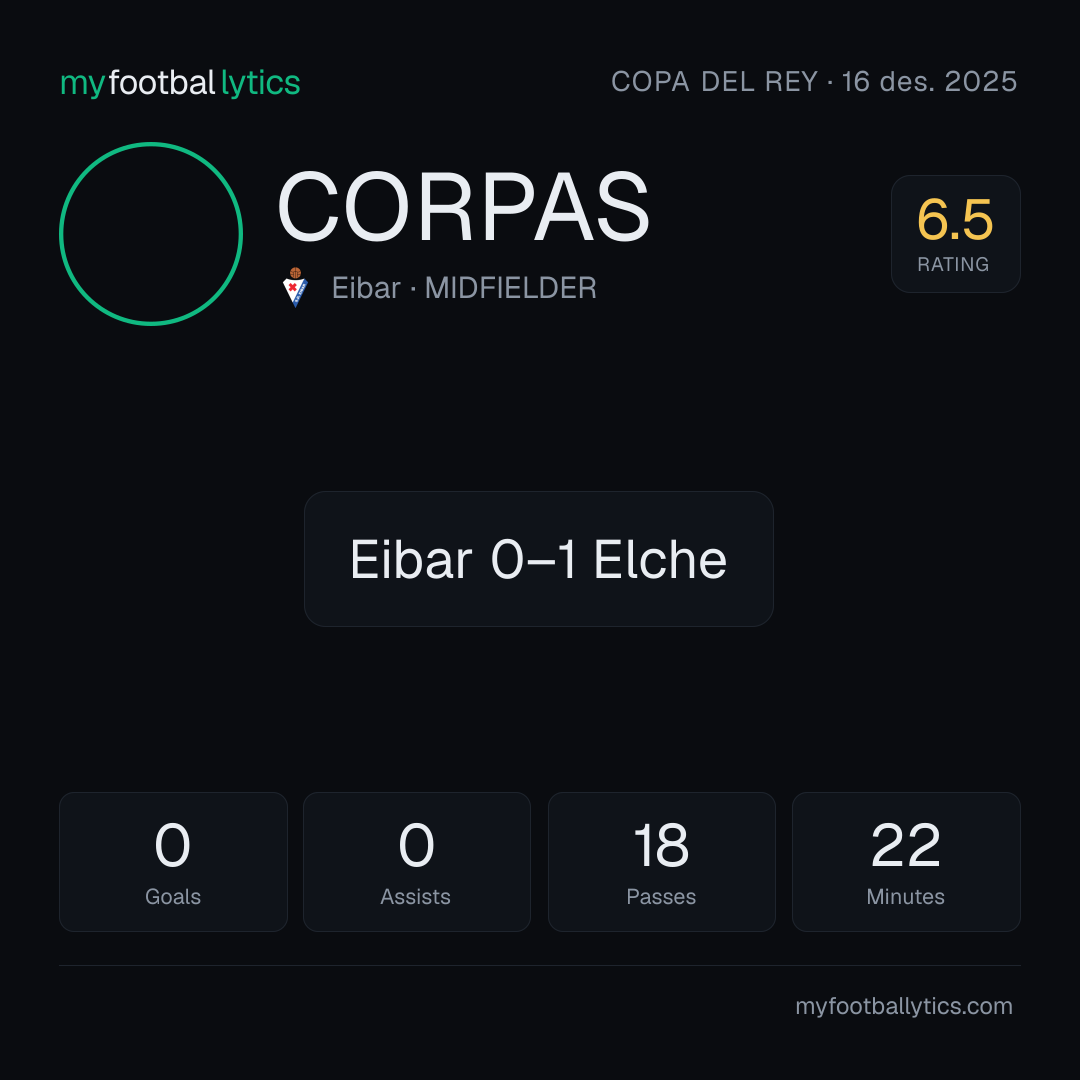Click the Eibar club crest icon
Viewport: 1080px width, 1080px height.
point(295,287)
